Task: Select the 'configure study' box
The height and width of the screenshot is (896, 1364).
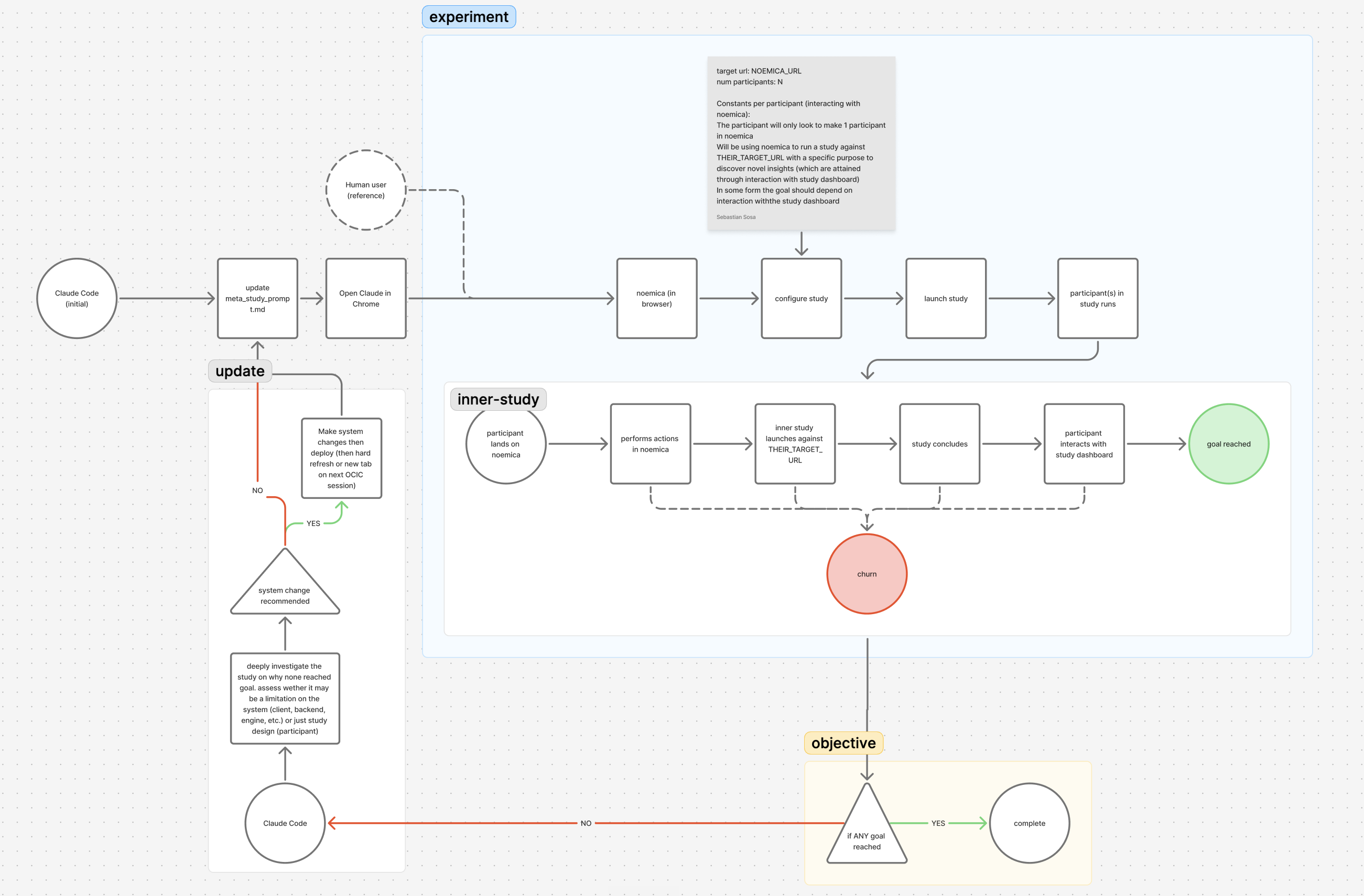Action: click(801, 299)
